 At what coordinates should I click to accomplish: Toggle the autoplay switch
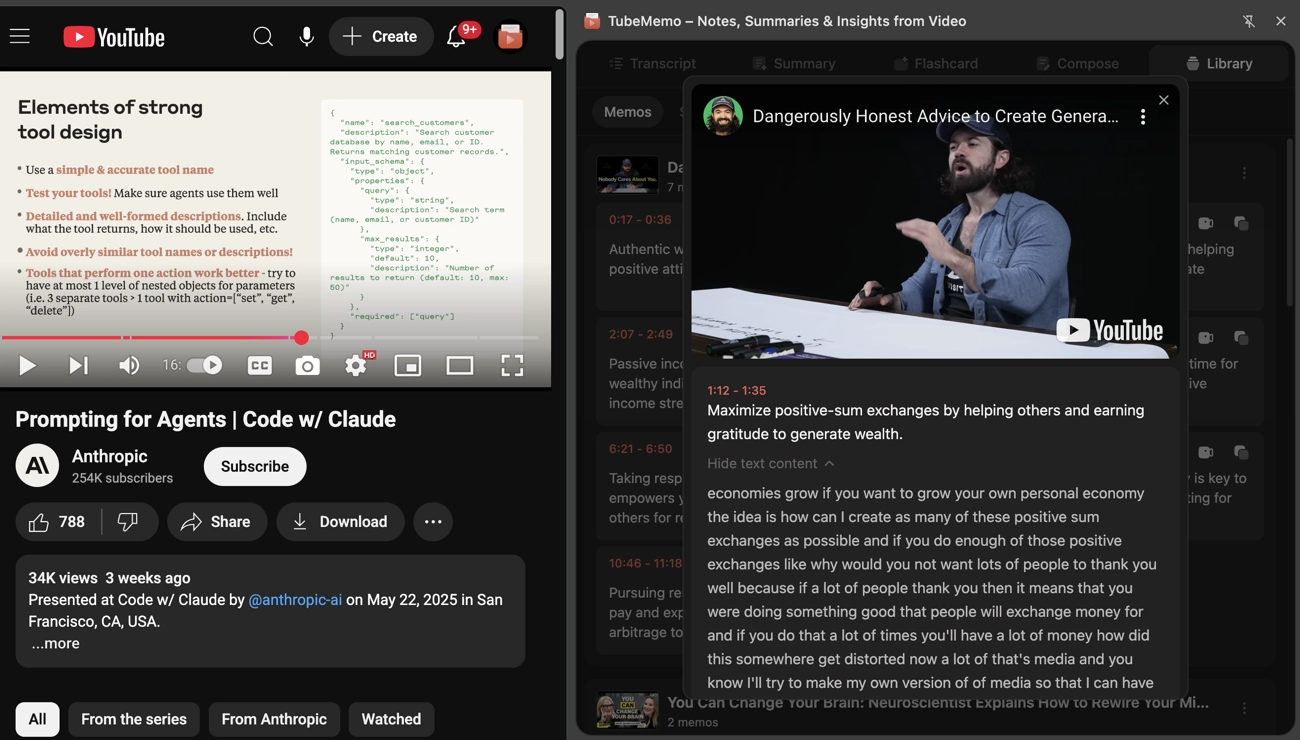pos(205,365)
